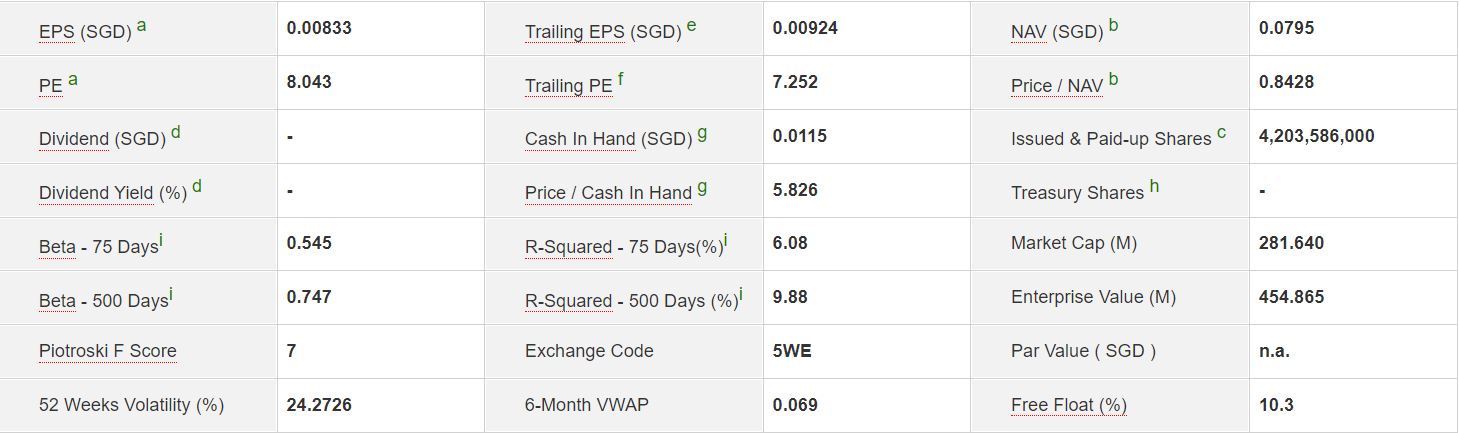Click the Price / Cash In Hand label
1459x433 pixels.
tap(608, 193)
